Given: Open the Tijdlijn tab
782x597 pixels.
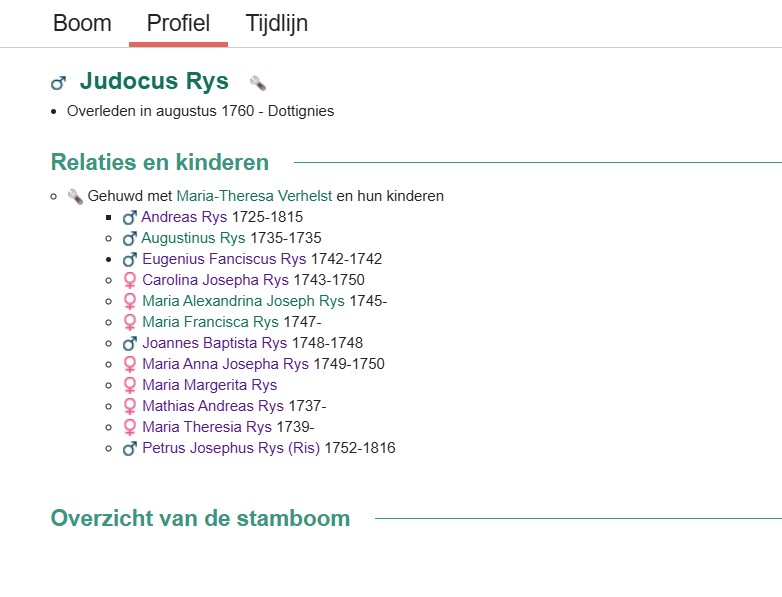Looking at the screenshot, I should tap(277, 23).
